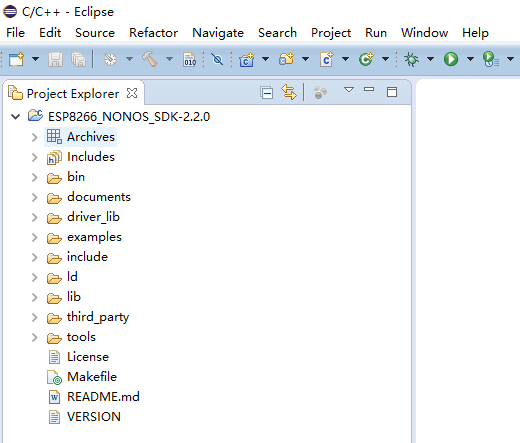Open the Edit menu
The height and width of the screenshot is (443, 520).
[x=50, y=33]
